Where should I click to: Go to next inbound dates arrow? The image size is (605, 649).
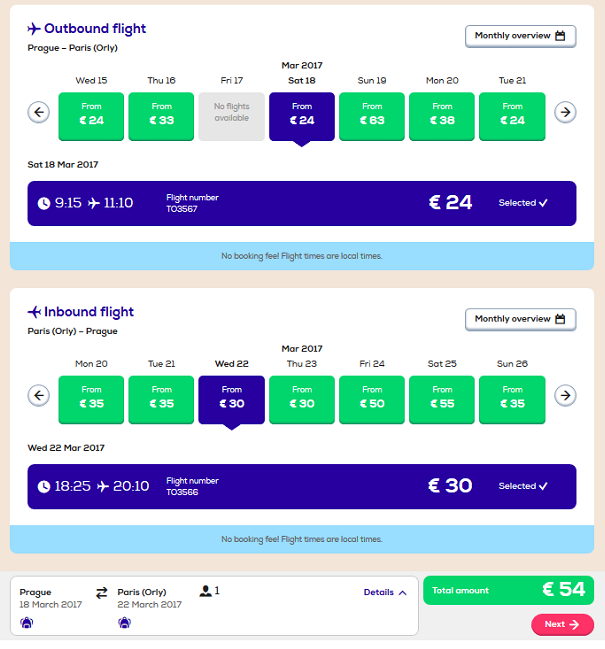click(565, 395)
